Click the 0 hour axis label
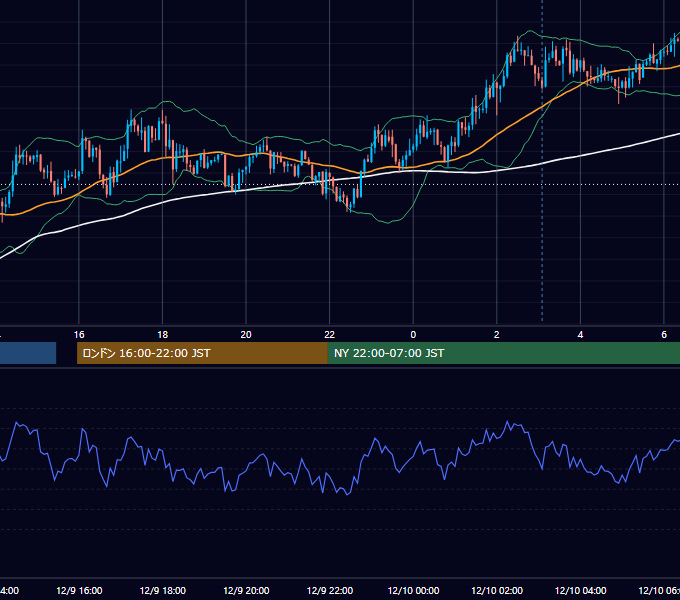Viewport: 680px width, 600px height. (413, 335)
